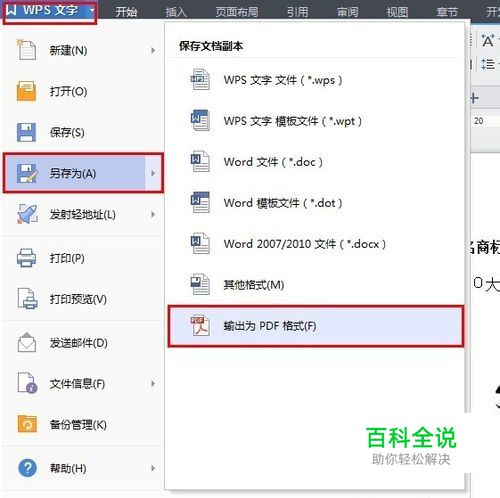Save as WPS 文字 模板文件 (*.wpt)
The height and width of the screenshot is (498, 500).
pyautogui.click(x=315, y=121)
